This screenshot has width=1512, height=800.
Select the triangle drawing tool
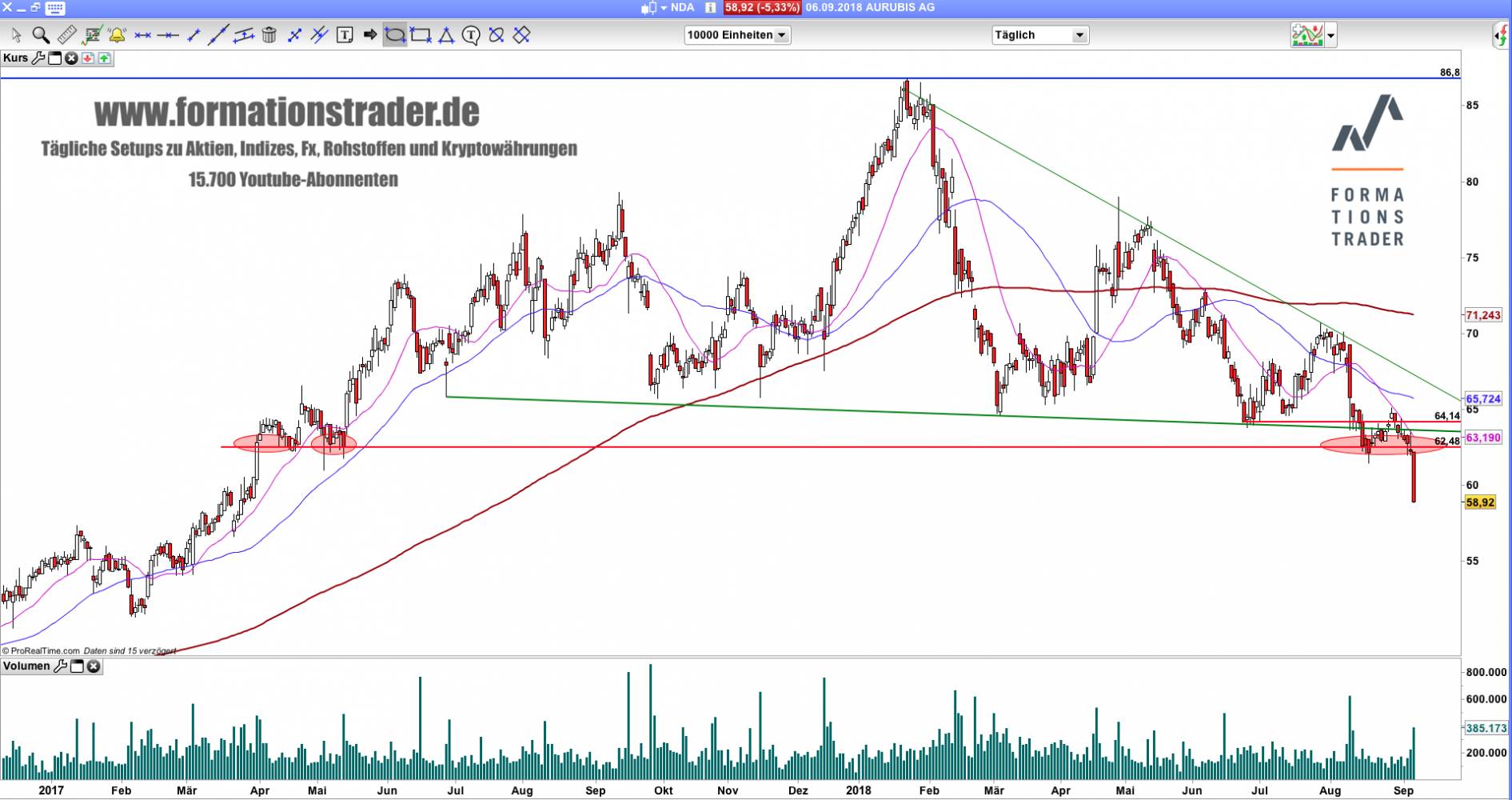446,35
